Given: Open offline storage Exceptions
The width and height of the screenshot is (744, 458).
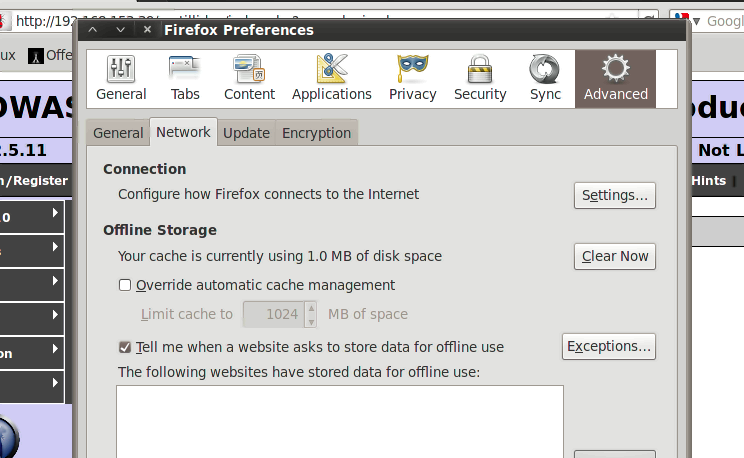Looking at the screenshot, I should [x=608, y=347].
